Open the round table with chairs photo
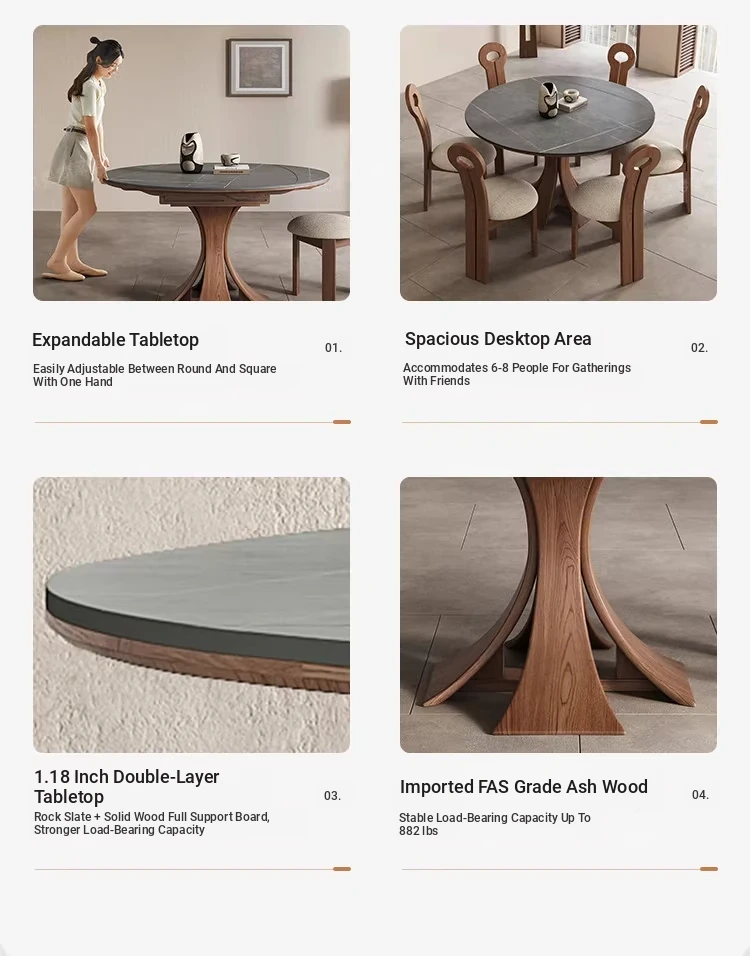Screen dimensions: 750x956 559,163
